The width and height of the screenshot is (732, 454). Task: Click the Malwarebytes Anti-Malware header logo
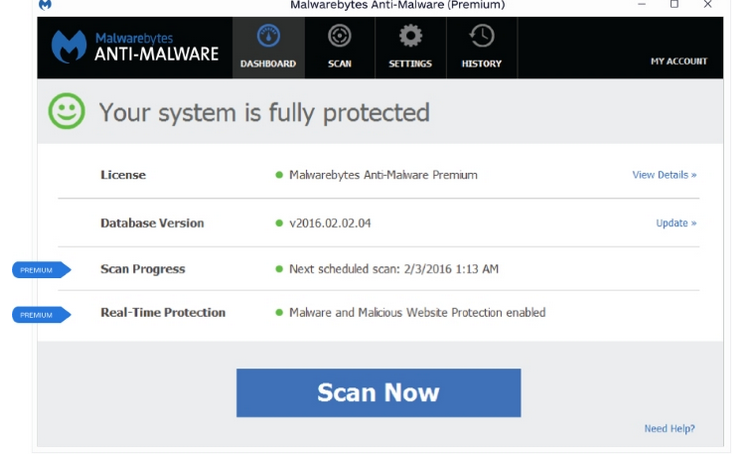[135, 47]
